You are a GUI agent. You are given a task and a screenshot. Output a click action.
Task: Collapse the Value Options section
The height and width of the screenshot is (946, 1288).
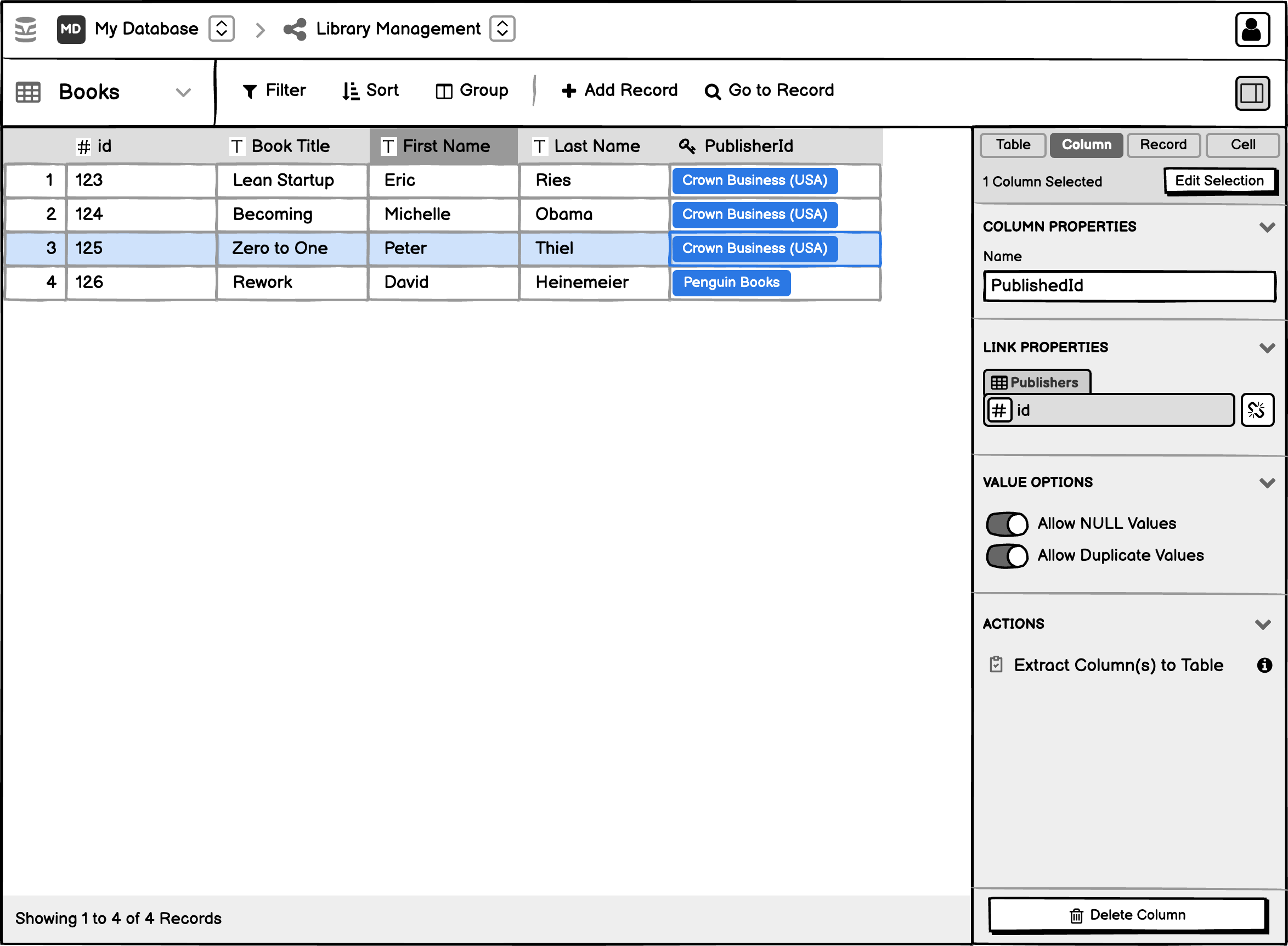pos(1267,483)
